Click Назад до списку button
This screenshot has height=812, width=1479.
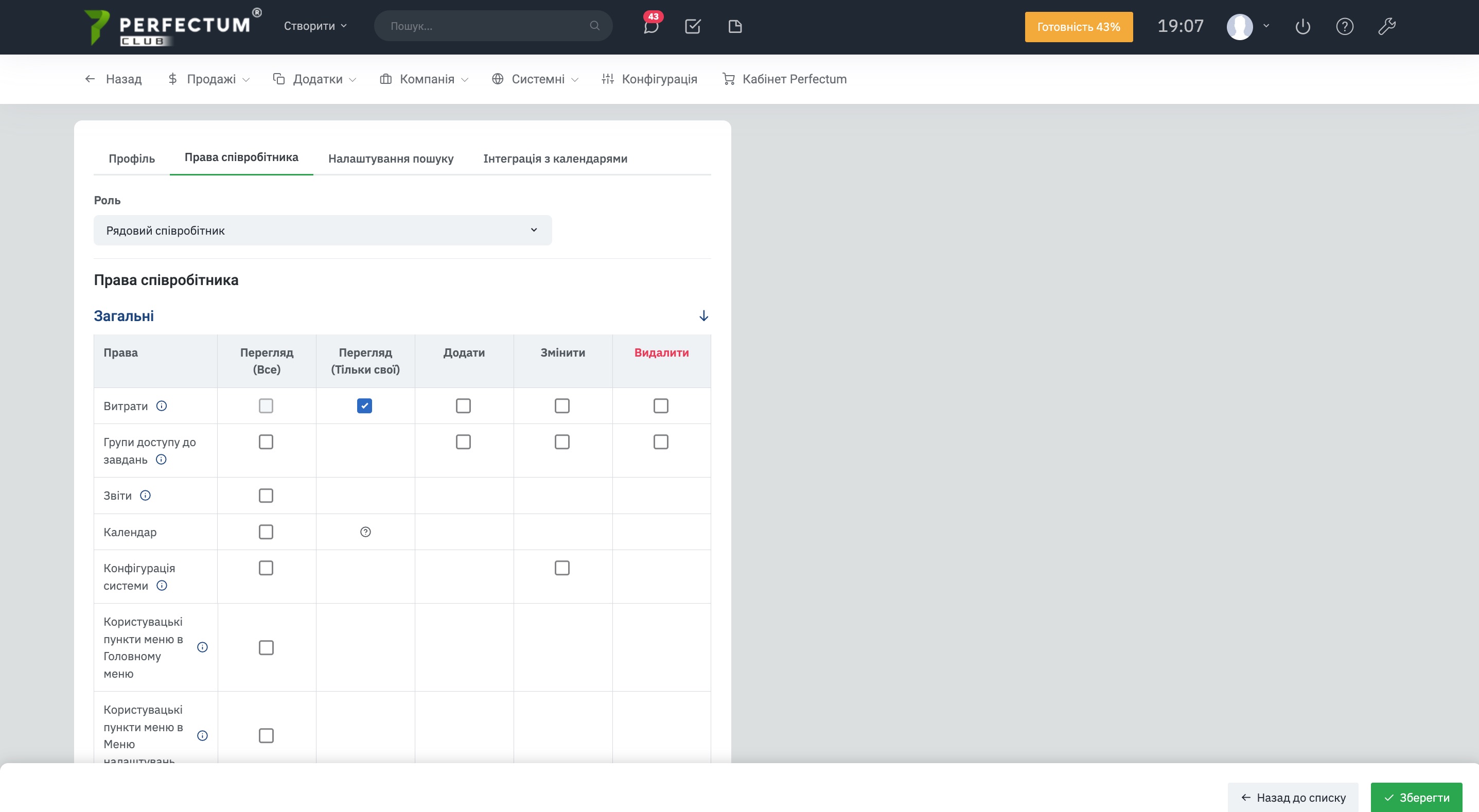(1292, 797)
